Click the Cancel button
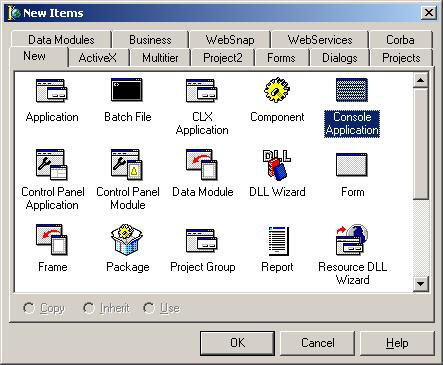 [317, 343]
